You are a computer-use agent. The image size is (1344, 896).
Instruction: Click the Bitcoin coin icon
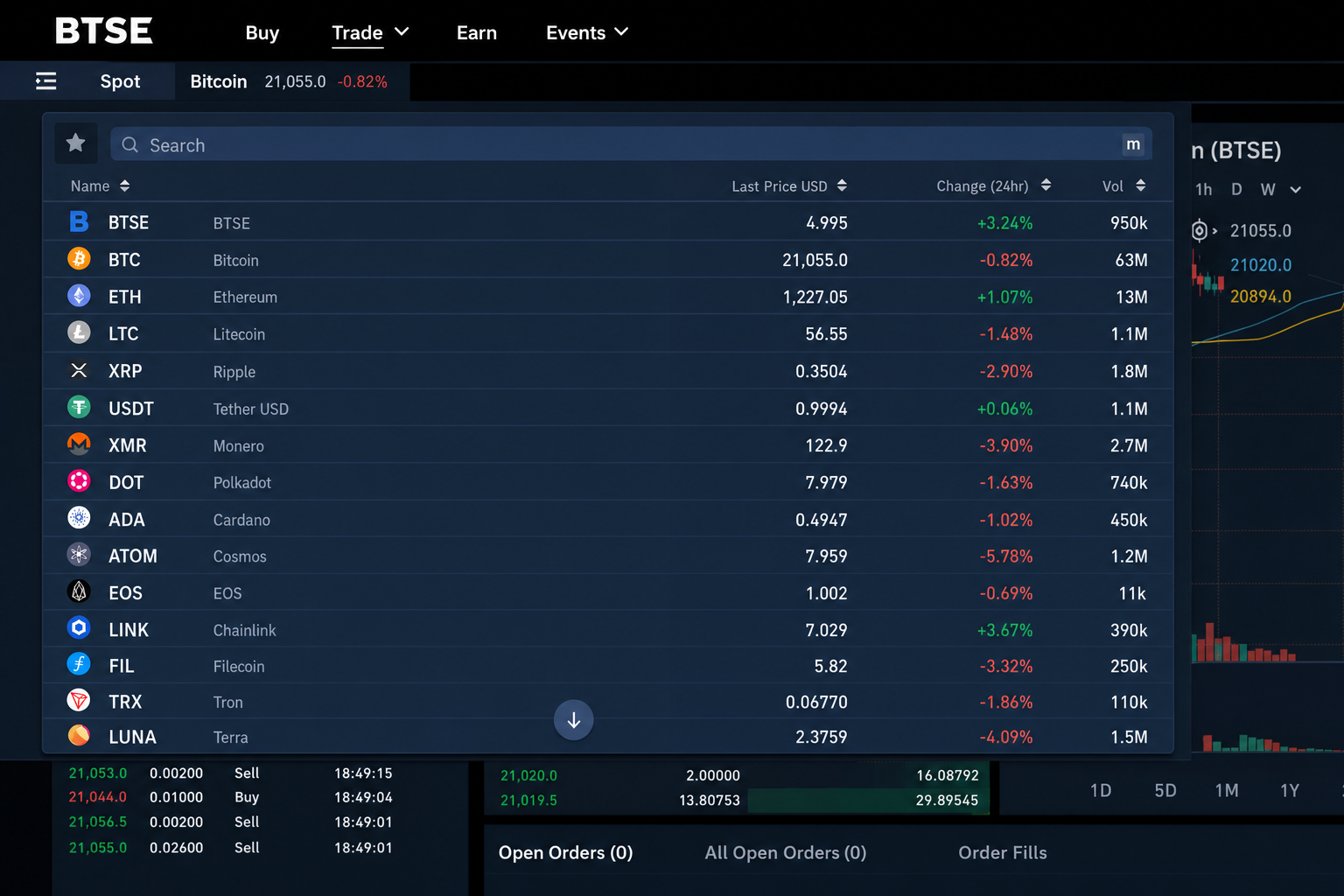click(79, 259)
